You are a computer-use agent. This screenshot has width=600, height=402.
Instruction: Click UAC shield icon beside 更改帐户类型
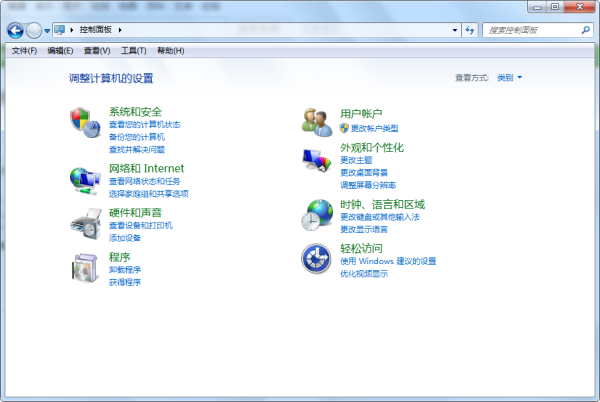pyautogui.click(x=344, y=128)
